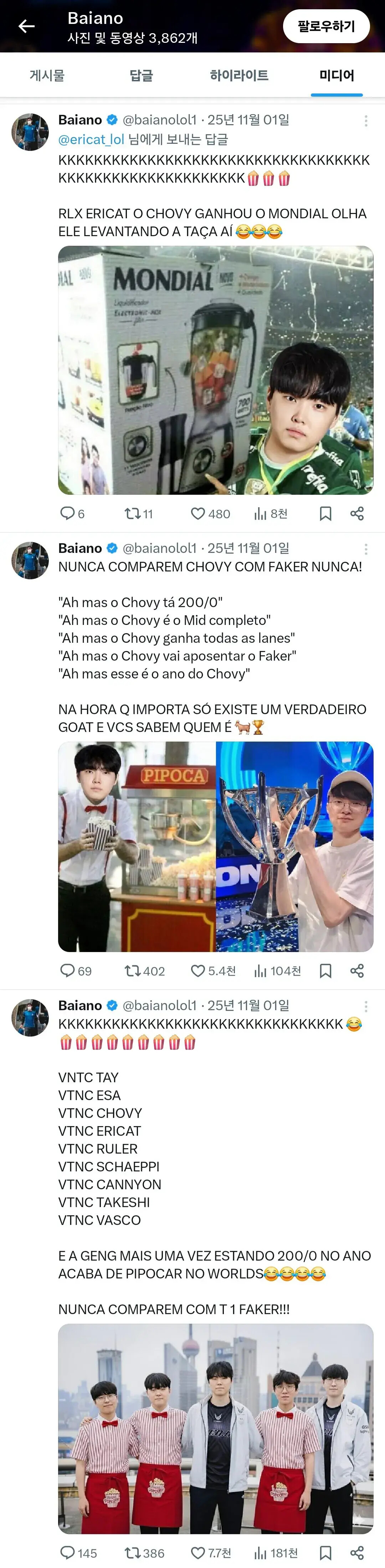
Task: Open more options on VTNC TAY post
Action: tap(365, 1006)
